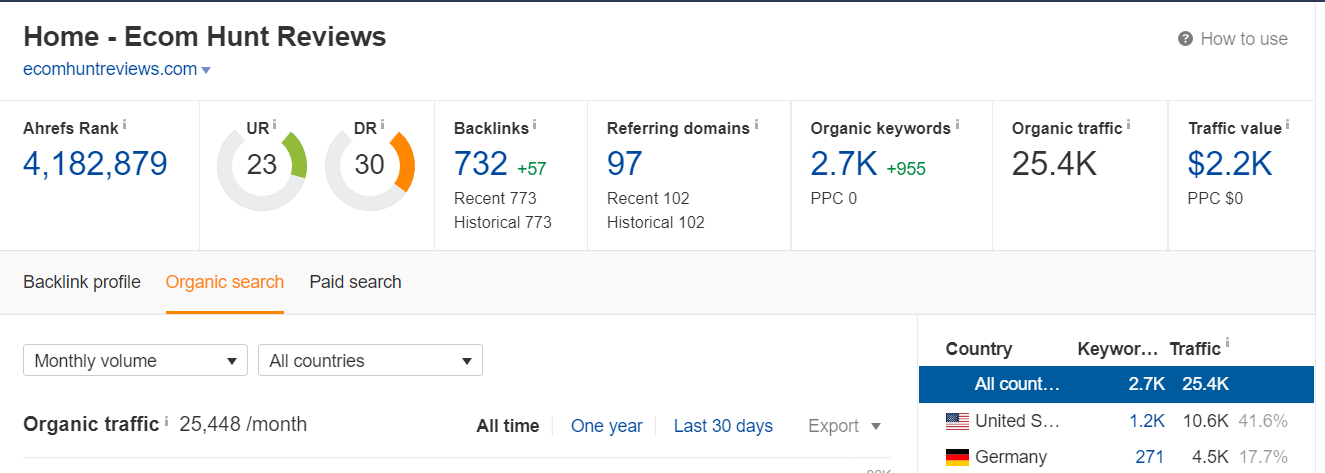Click the UR 23 donut gauge
The image size is (1325, 473).
262,165
